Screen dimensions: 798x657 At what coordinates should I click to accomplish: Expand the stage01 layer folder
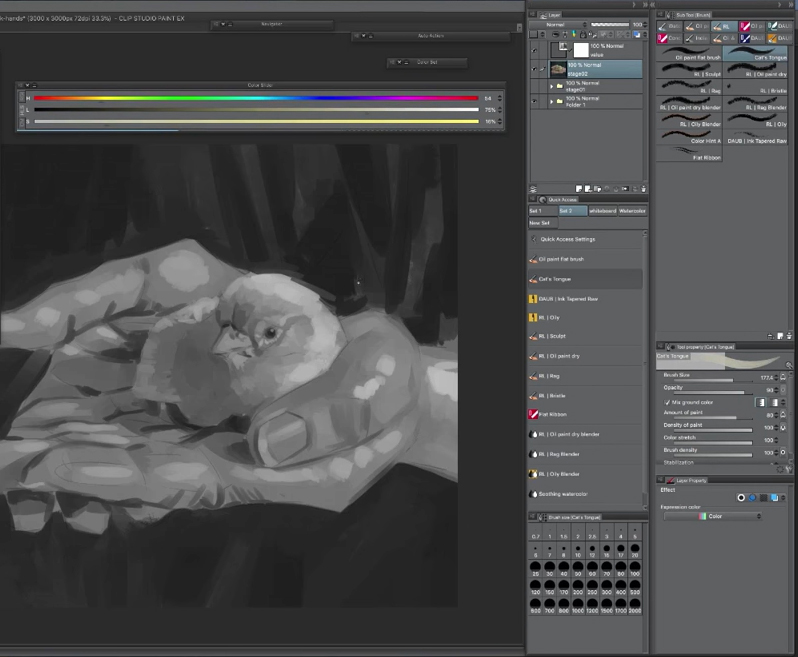(x=550, y=87)
